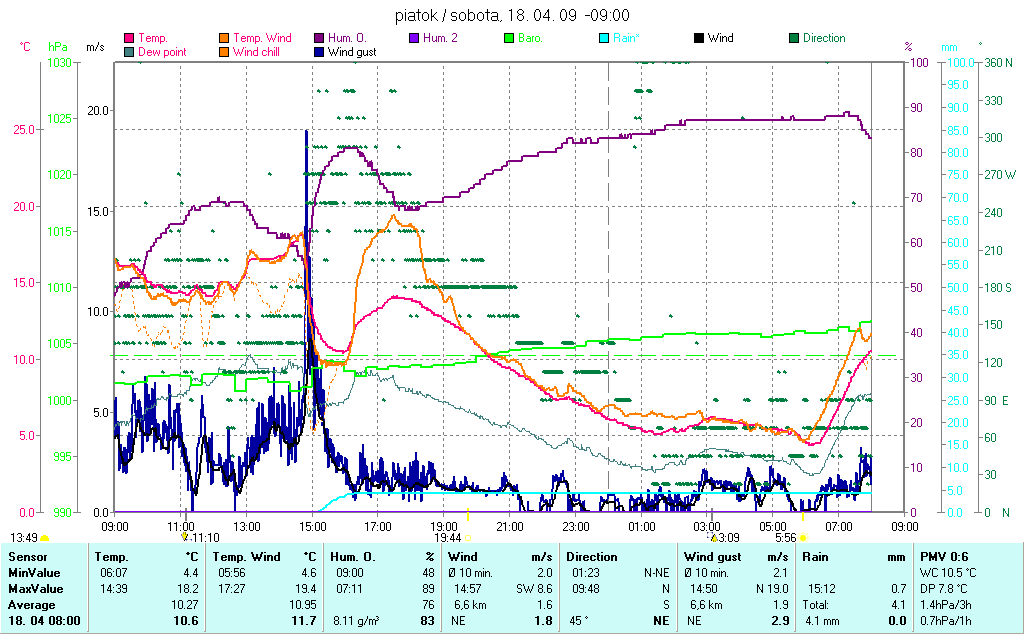Click the 'N-NE' direction value

(657, 573)
